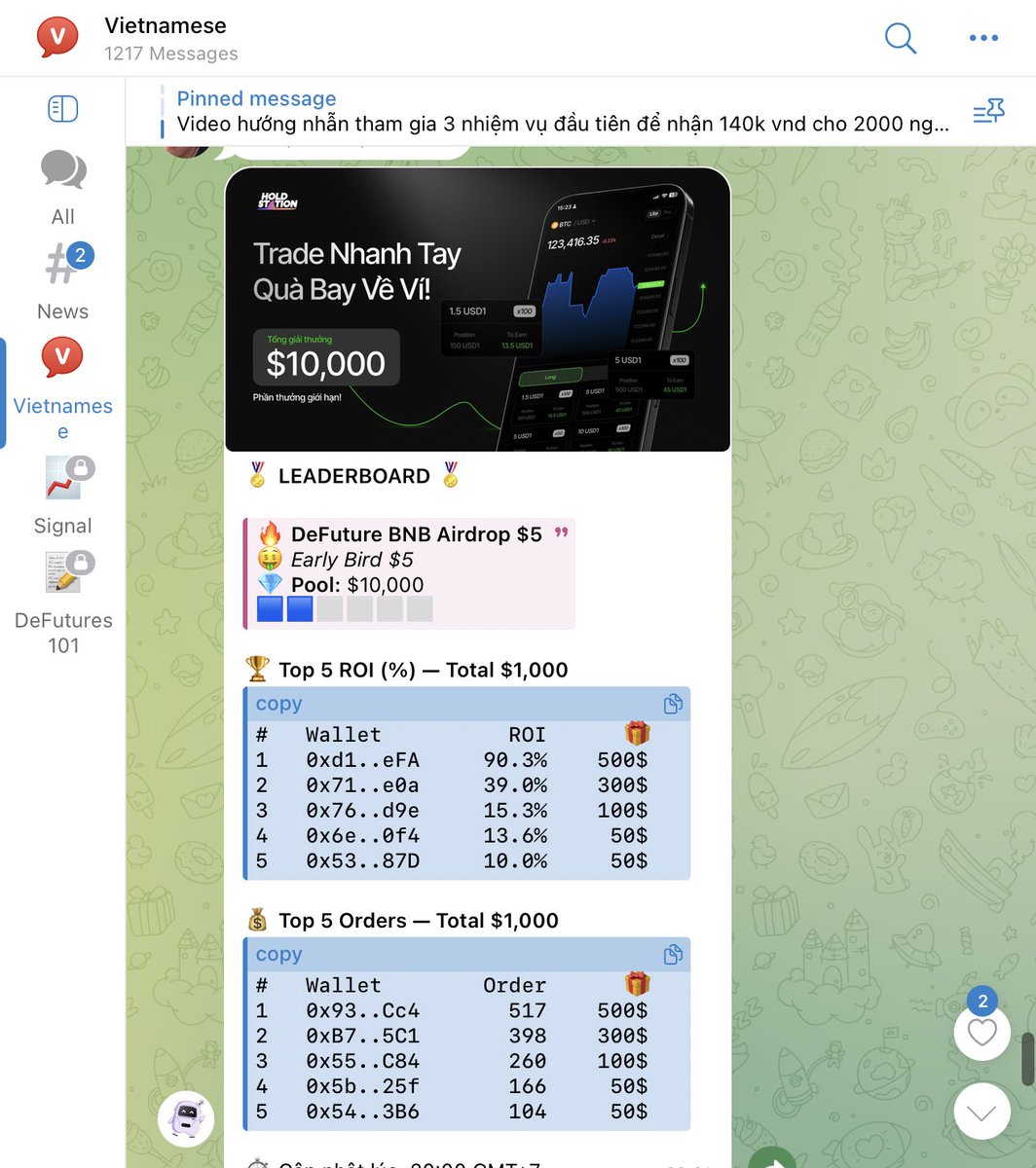Select wallet 0x54..3B6 row
Image resolution: width=1036 pixels, height=1168 pixels.
452,1112
